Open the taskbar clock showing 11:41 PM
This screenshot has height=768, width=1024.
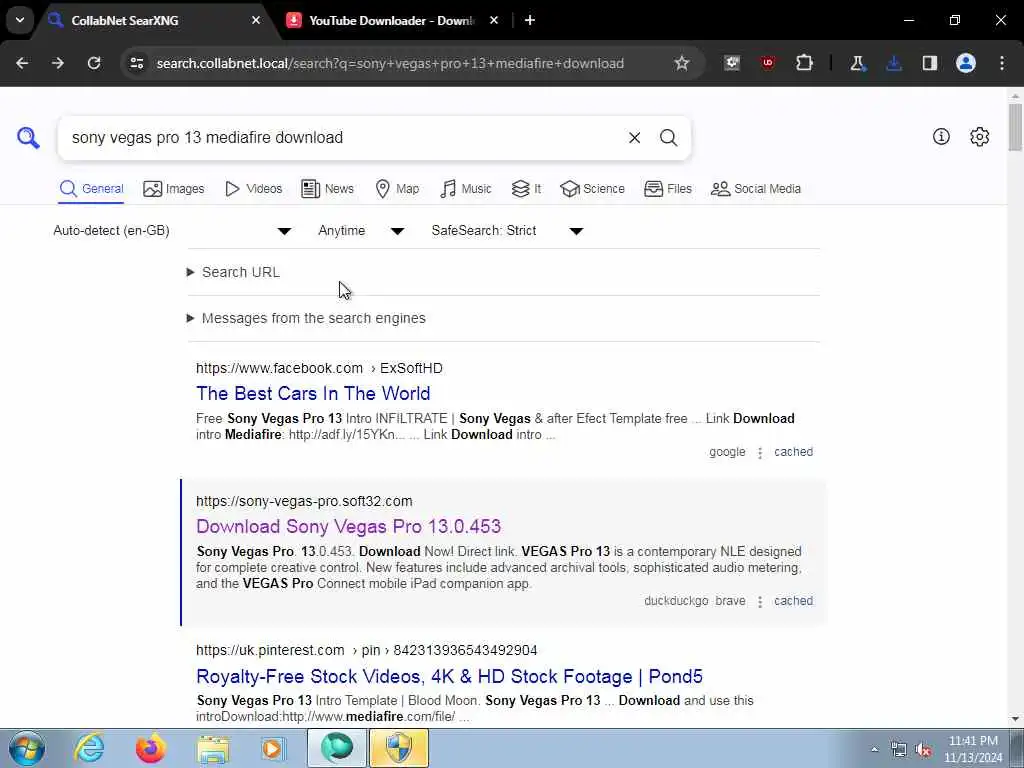click(973, 749)
